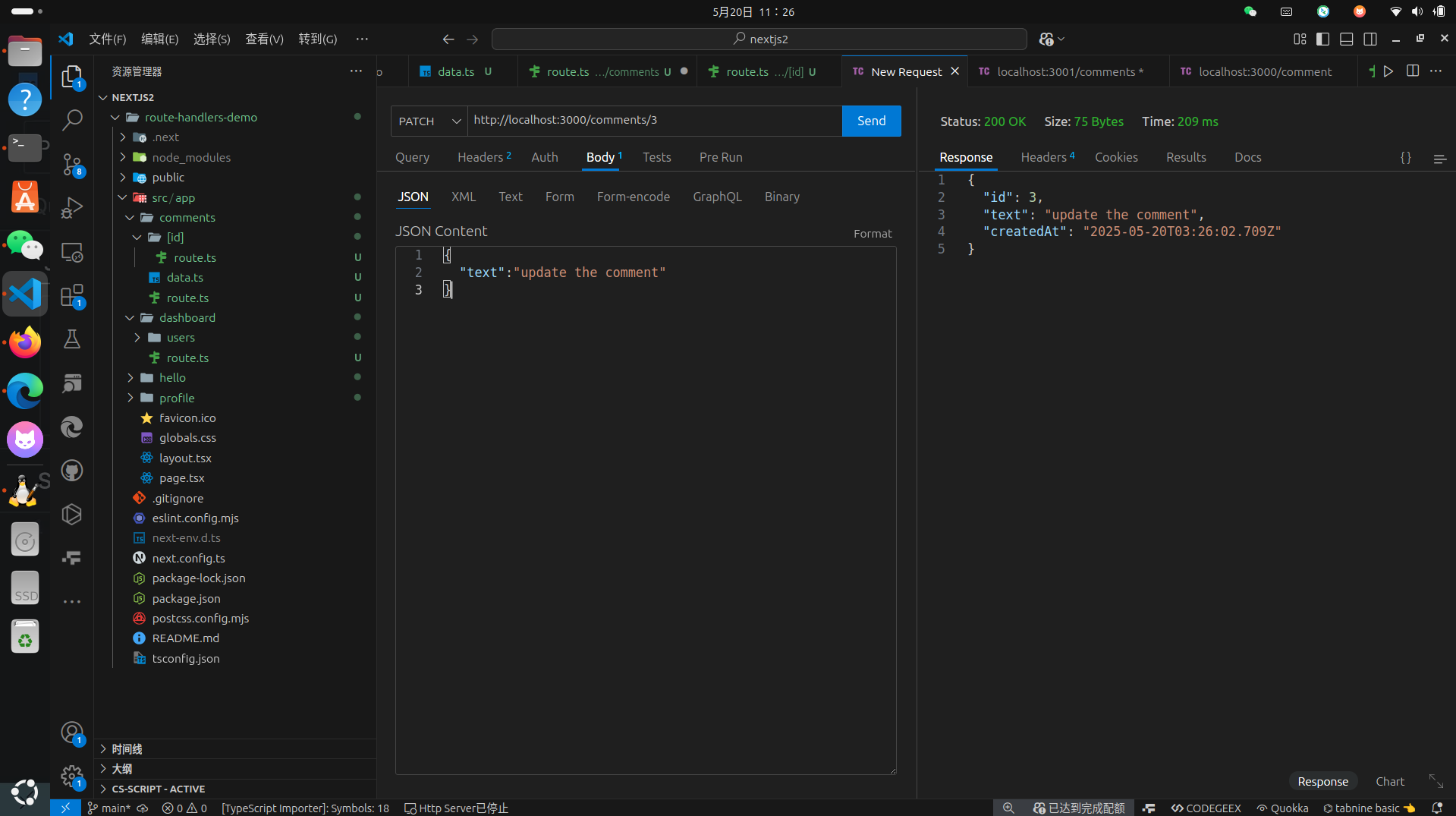Click Format for JSON content
This screenshot has height=816, width=1456.
pos(872,234)
